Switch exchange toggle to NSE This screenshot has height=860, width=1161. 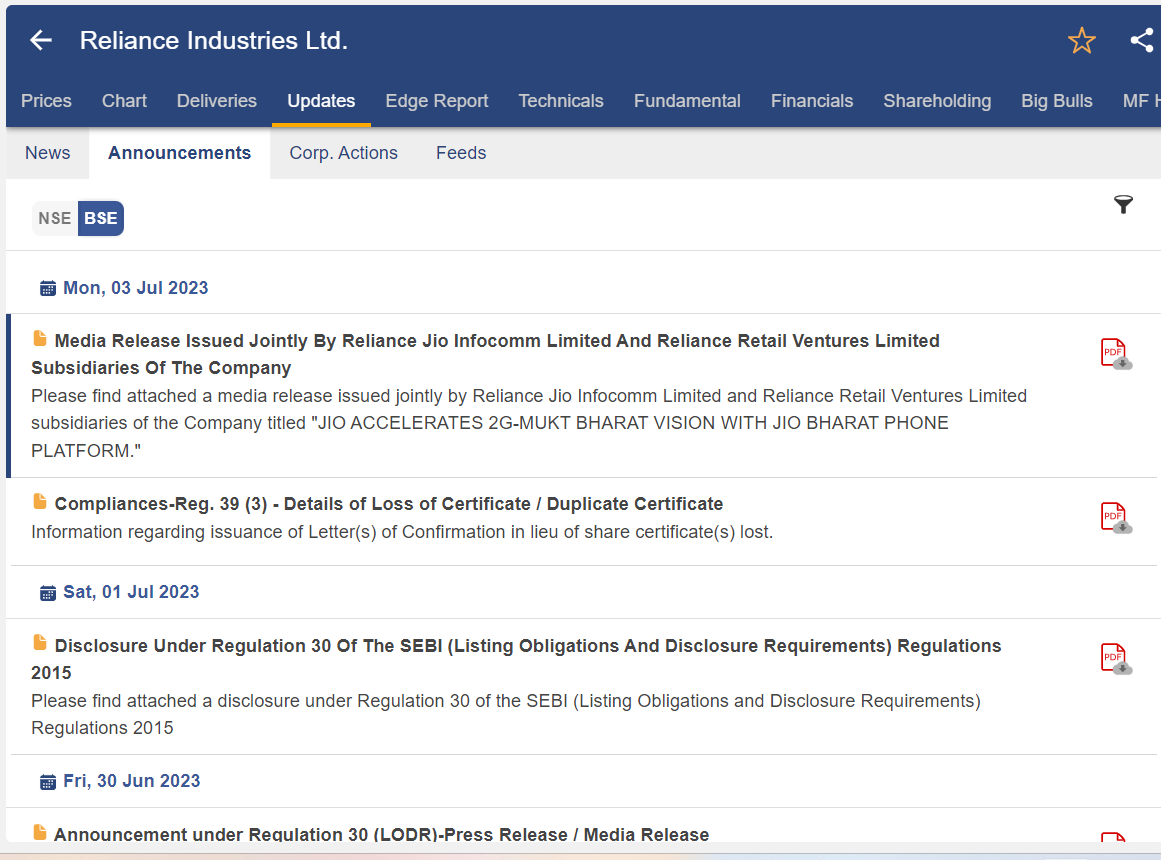coord(55,218)
